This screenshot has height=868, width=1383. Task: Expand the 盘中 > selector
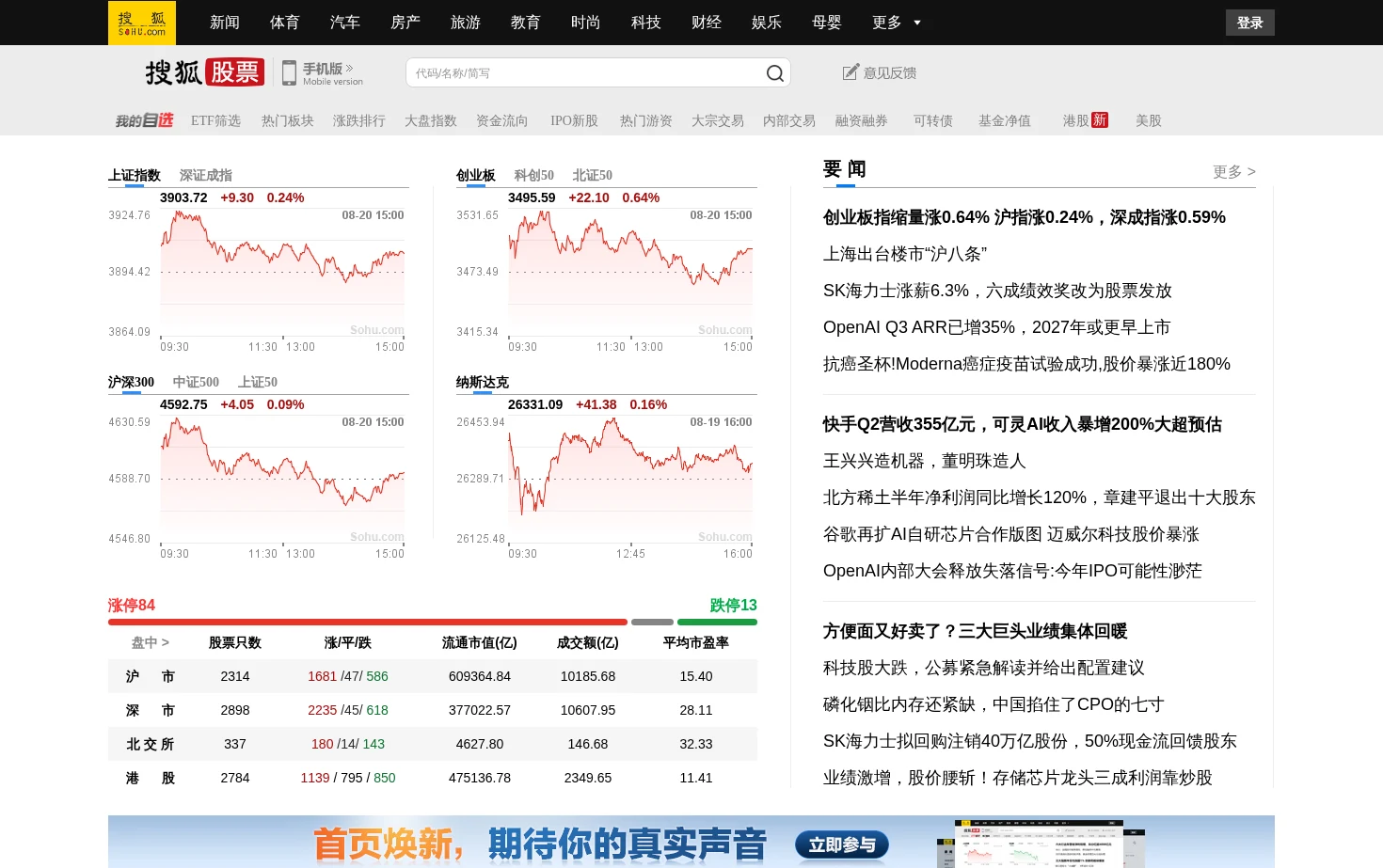[151, 642]
